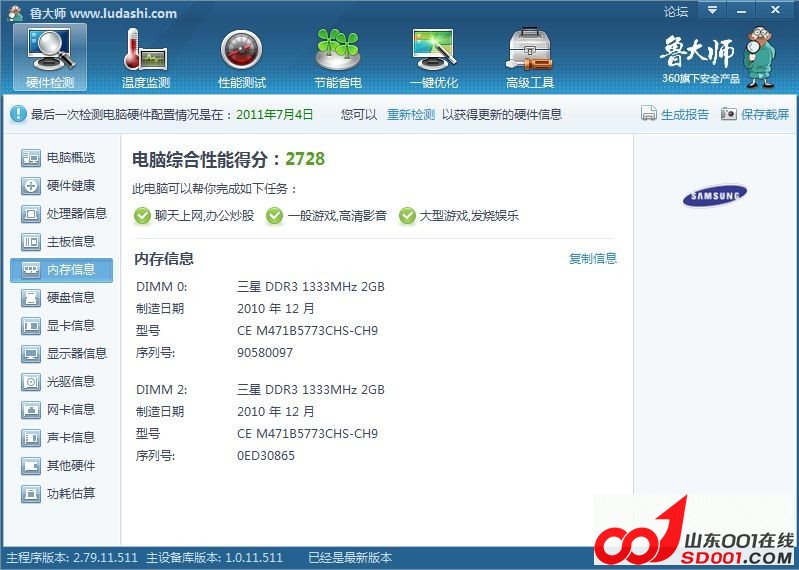The image size is (799, 570).
Task: Click the 光驱信息 sidebar icon
Action: (x=31, y=382)
